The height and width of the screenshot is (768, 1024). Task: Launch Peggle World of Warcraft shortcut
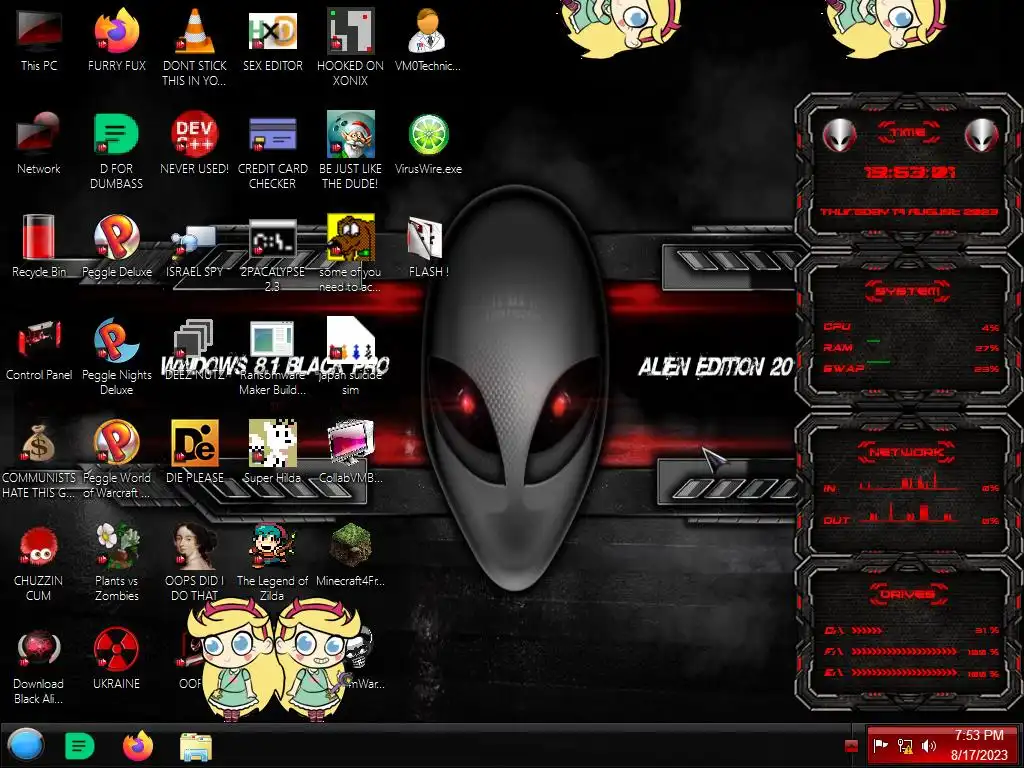pos(116,459)
